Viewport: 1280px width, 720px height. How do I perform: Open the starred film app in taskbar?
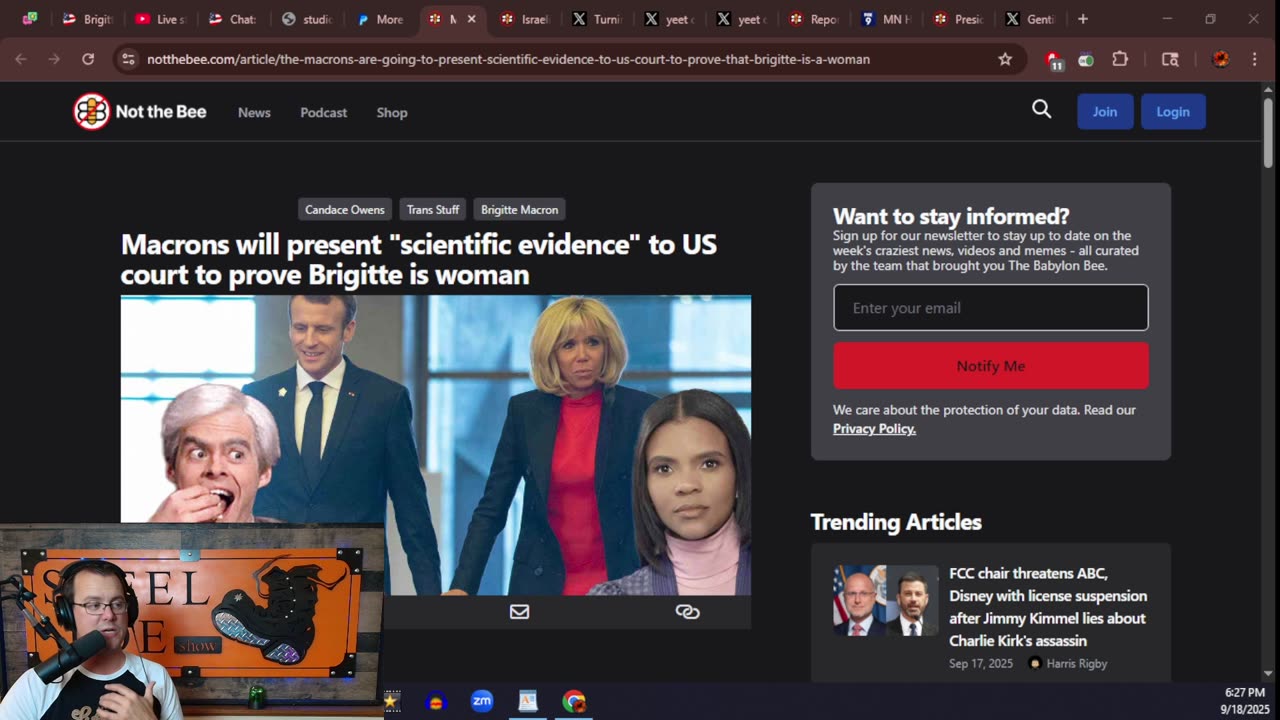pyautogui.click(x=391, y=701)
